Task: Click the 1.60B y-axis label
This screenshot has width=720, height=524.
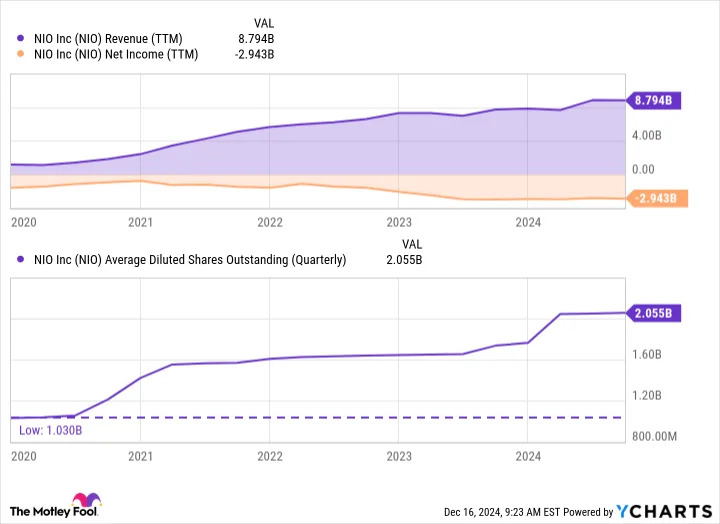Action: (647, 355)
